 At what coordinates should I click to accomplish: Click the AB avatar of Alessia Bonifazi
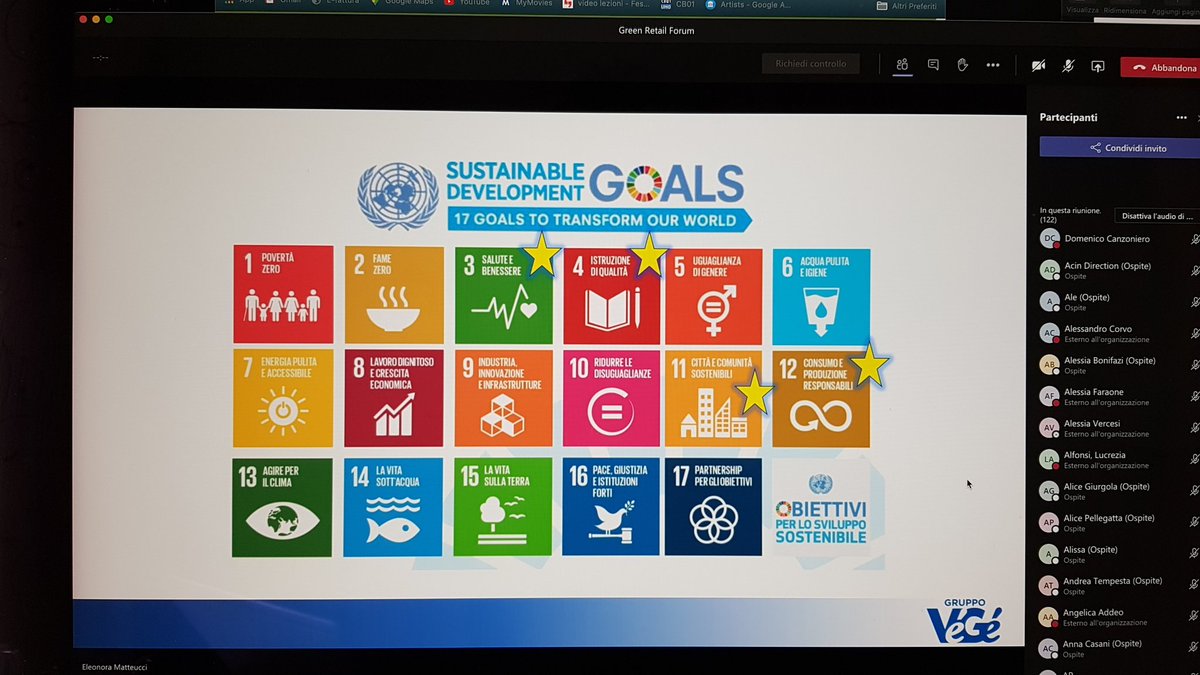[x=1049, y=365]
